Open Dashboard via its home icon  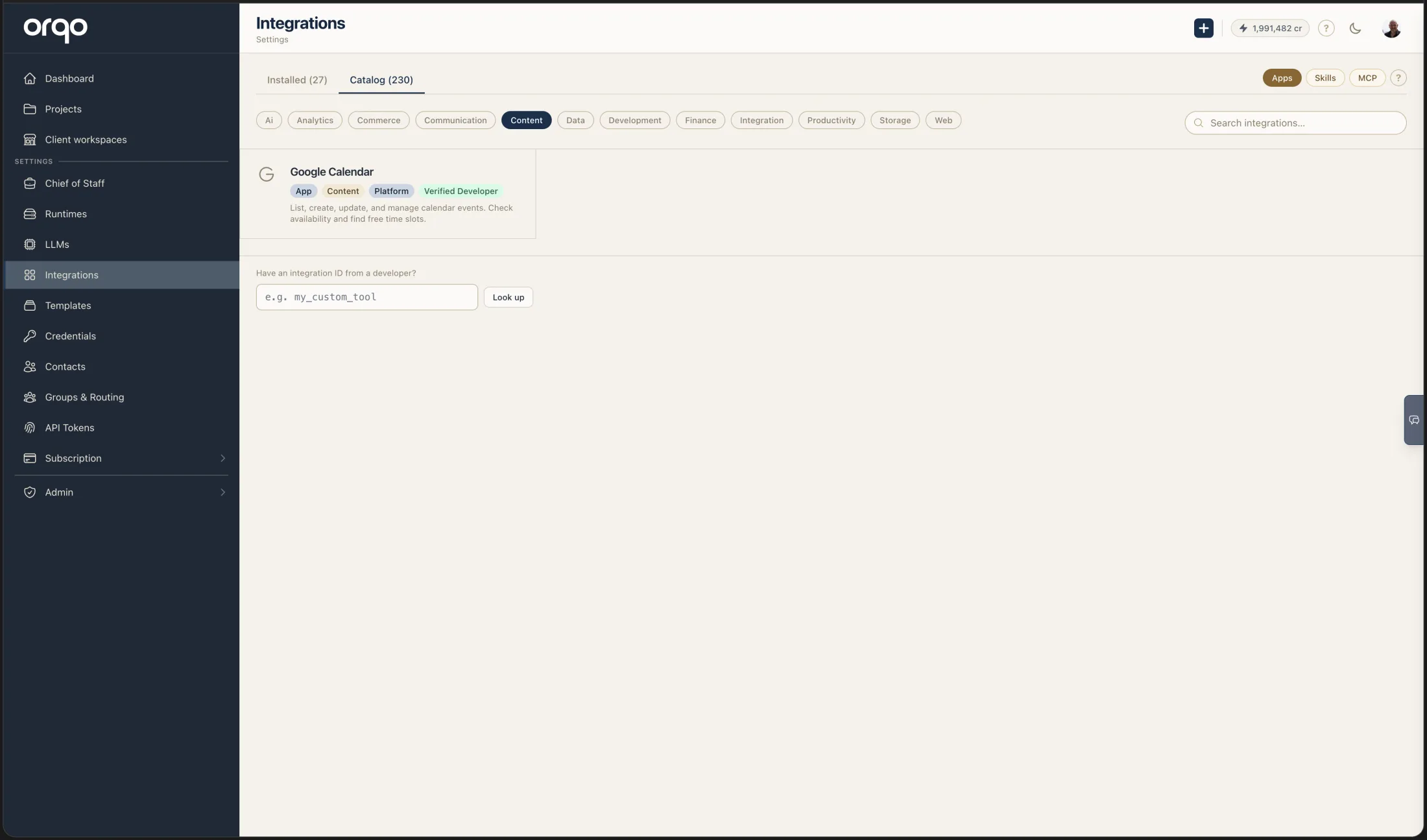point(30,78)
